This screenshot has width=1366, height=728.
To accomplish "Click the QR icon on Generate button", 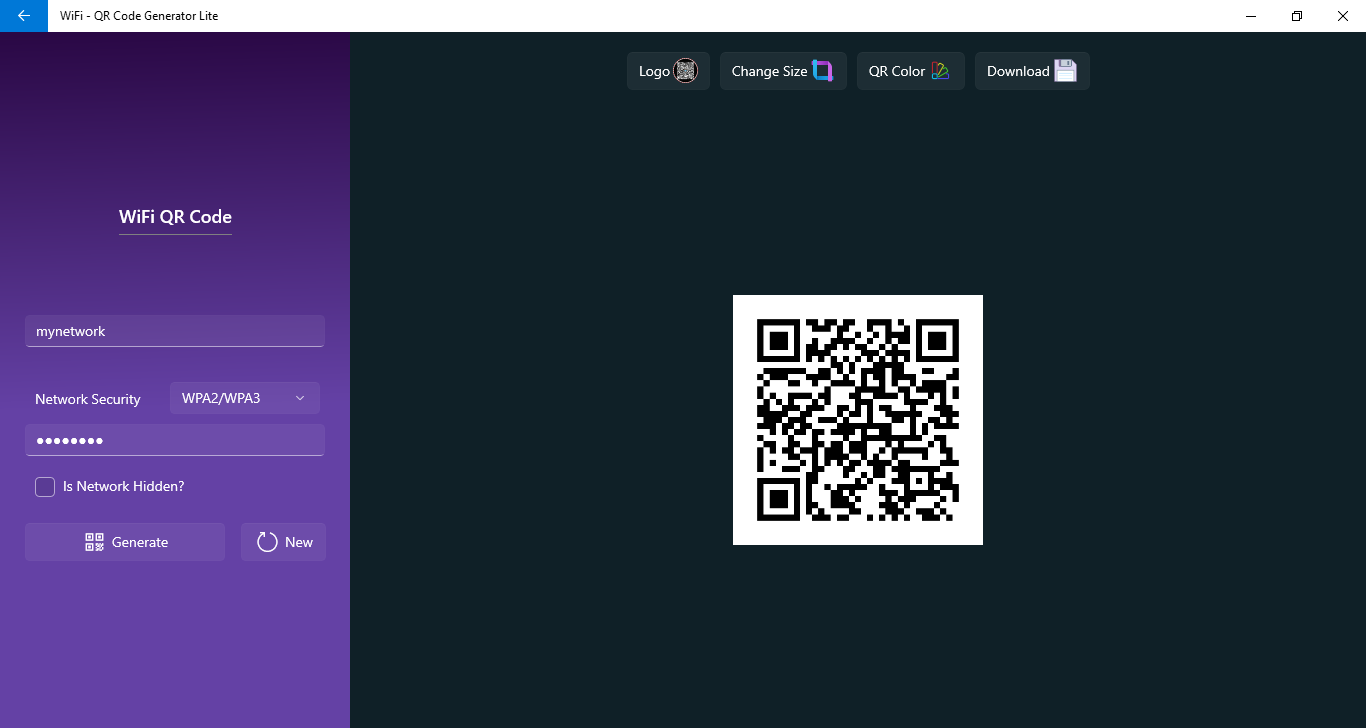I will coord(95,542).
